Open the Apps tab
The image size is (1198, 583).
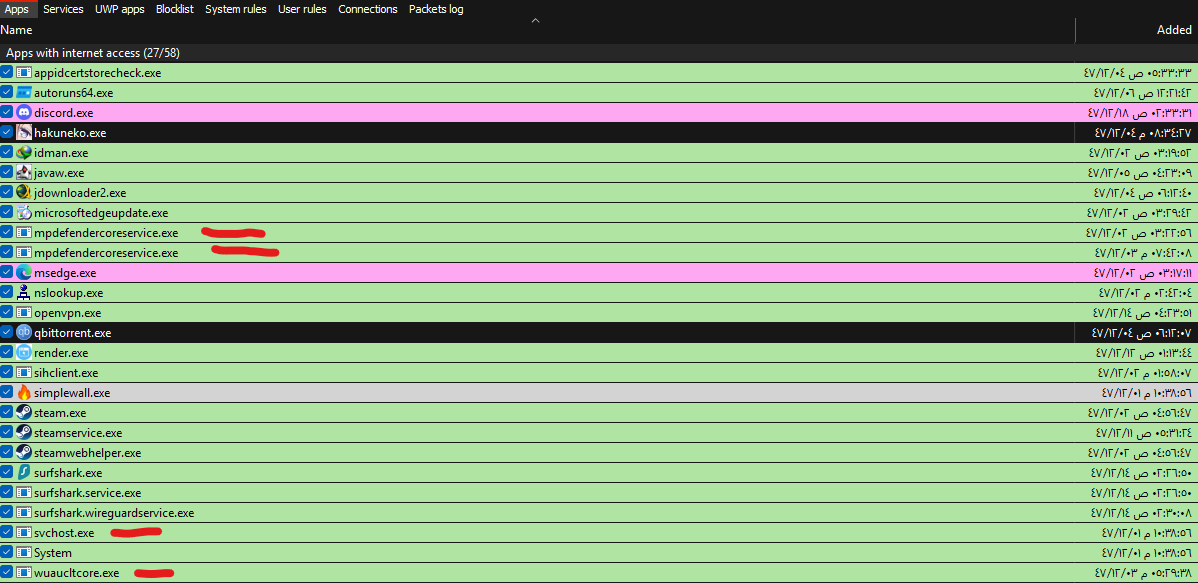pos(16,9)
